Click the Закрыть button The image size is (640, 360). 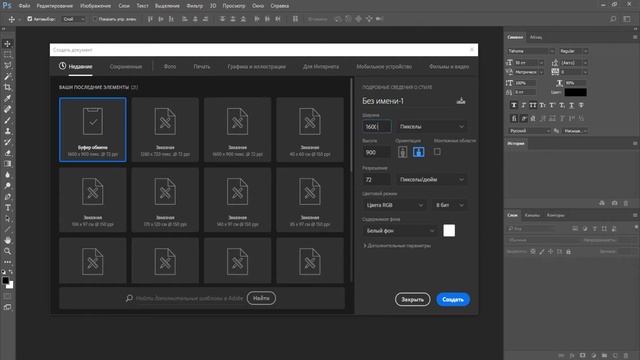coord(412,300)
